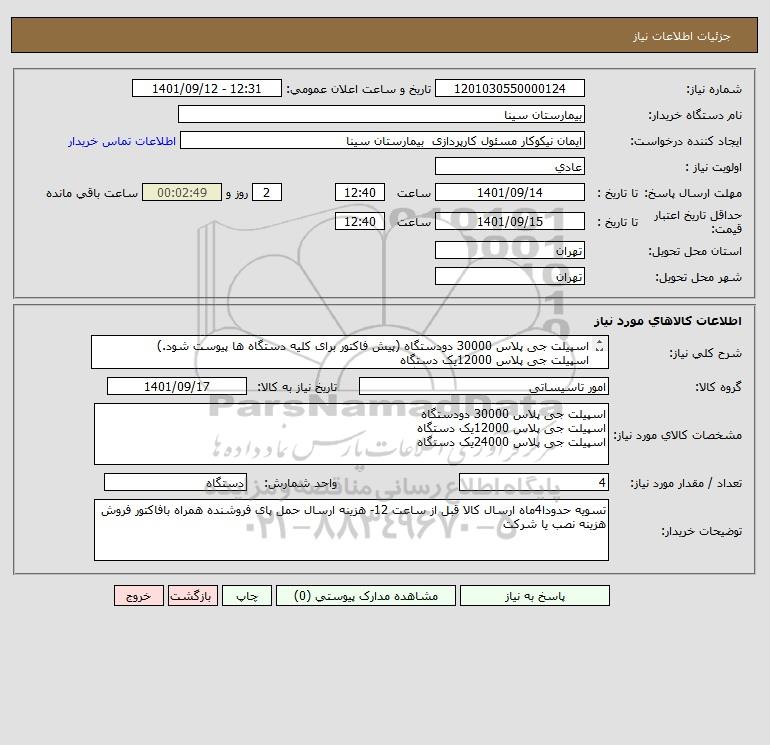Viewport: 770px width, 745px height.
Task: Click the حداقل تاریخ اعتبار قیمت label
Action: (698, 222)
